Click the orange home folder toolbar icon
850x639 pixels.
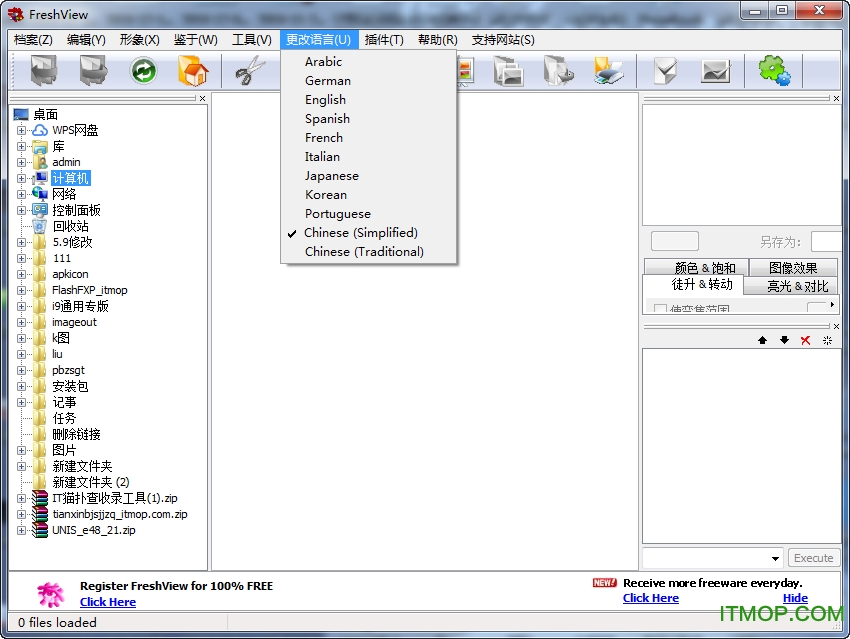[x=192, y=71]
